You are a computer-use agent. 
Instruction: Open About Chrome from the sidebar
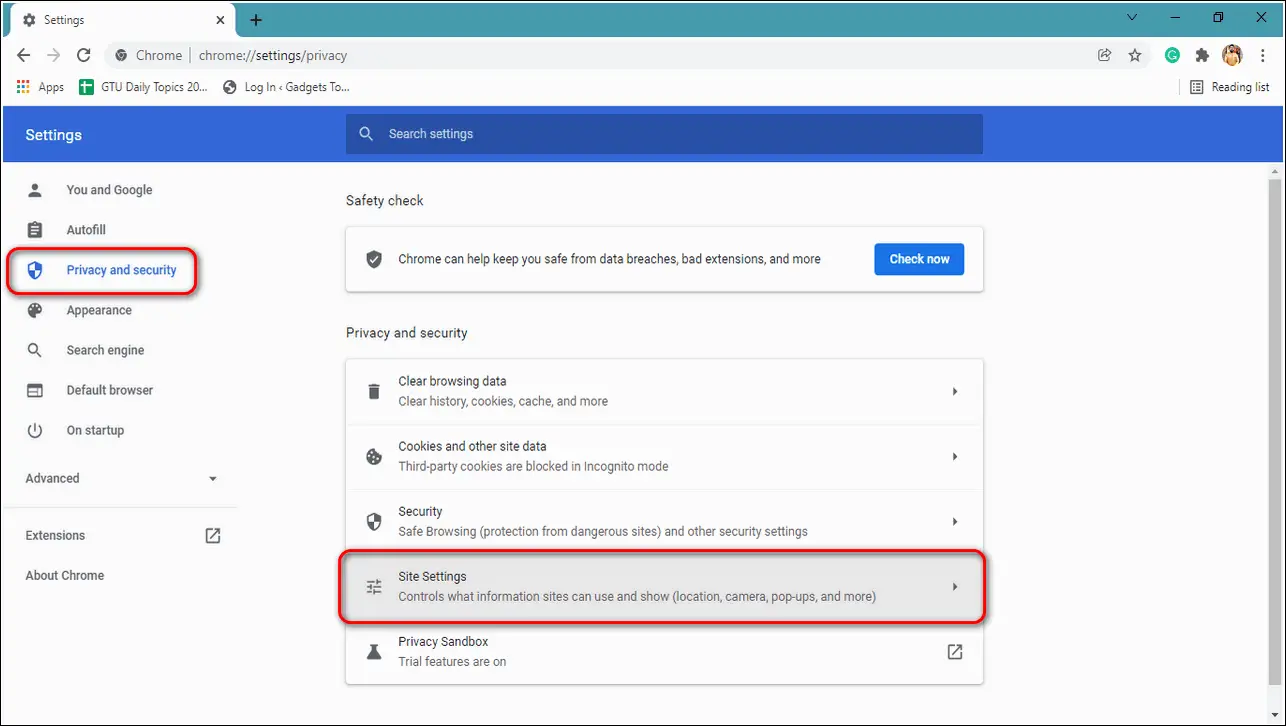coord(65,576)
